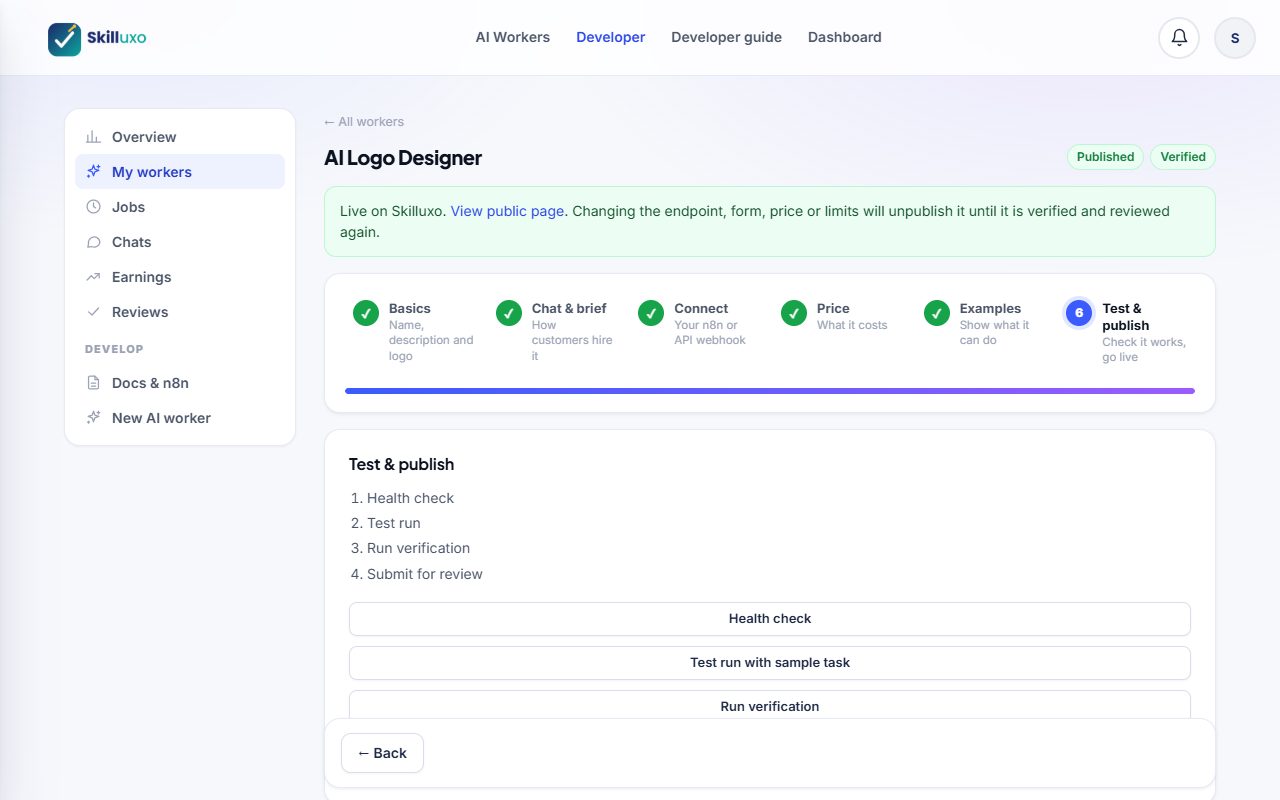Open the Developer nav item
This screenshot has width=1280, height=800.
point(611,37)
